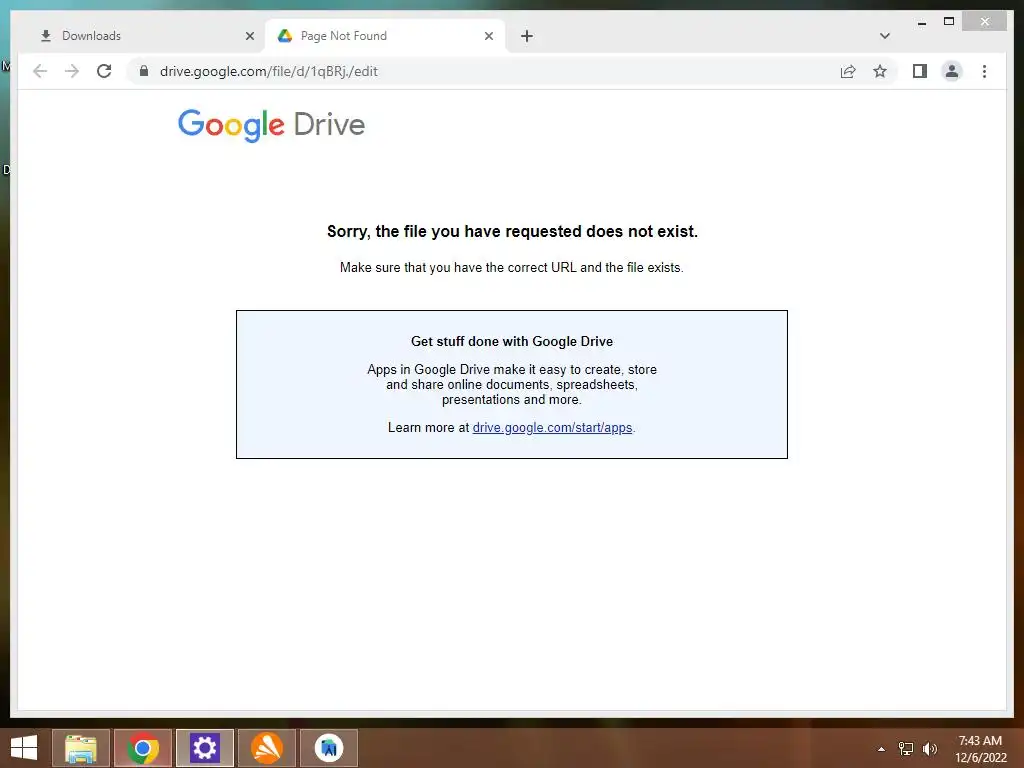
Task: Go forward using the forward arrow
Action: (72, 71)
